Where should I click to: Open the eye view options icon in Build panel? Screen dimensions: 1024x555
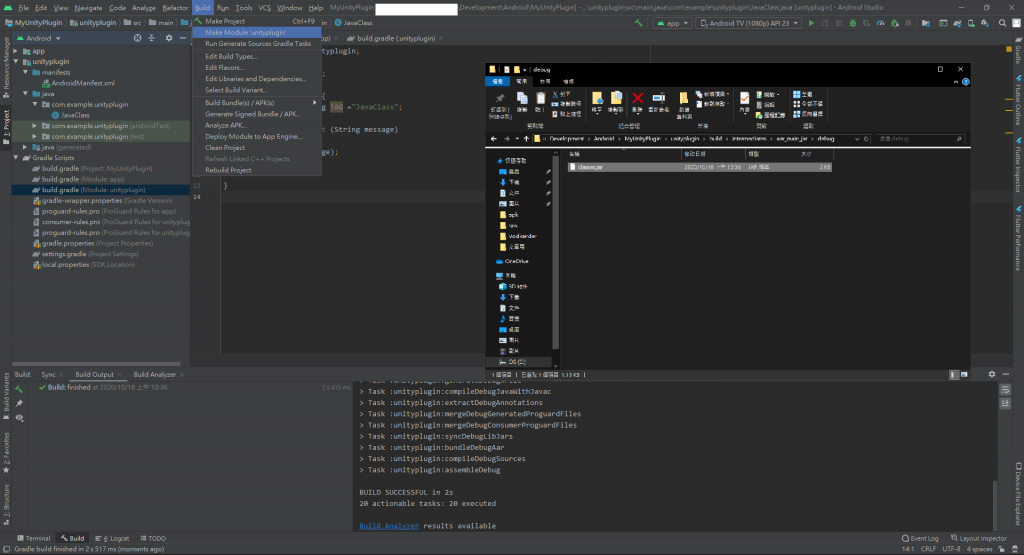(20, 418)
